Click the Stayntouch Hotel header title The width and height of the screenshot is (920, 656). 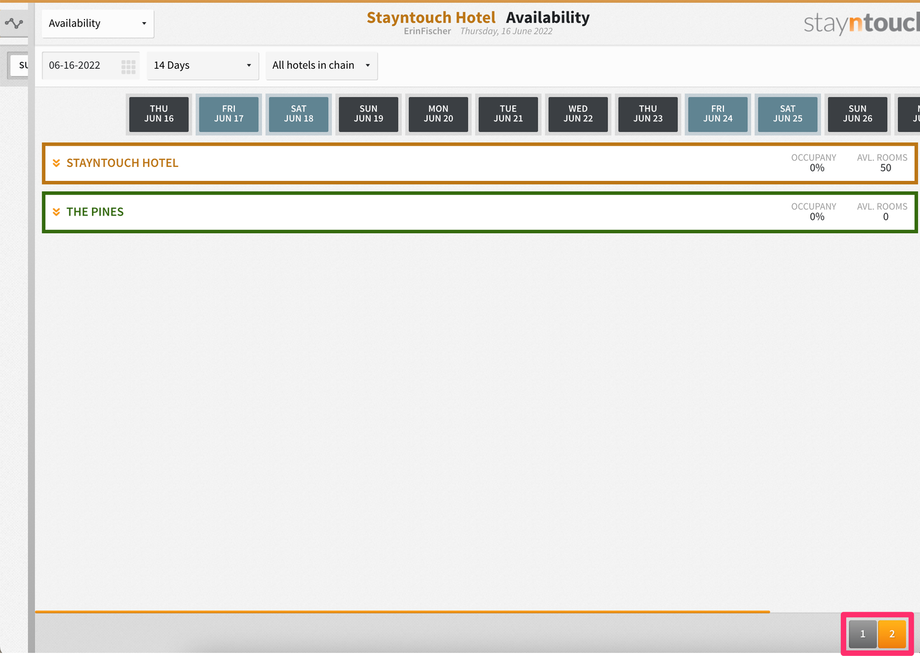[431, 18]
